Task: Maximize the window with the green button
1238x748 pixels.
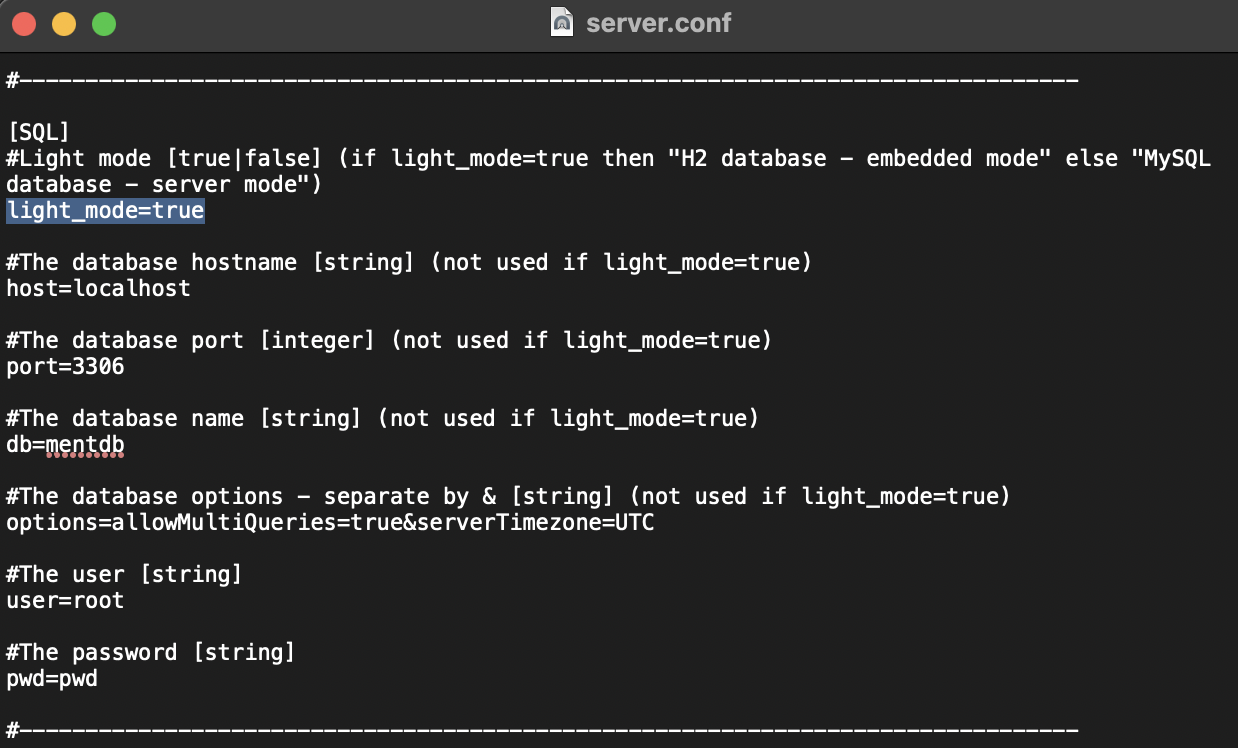Action: coord(104,24)
